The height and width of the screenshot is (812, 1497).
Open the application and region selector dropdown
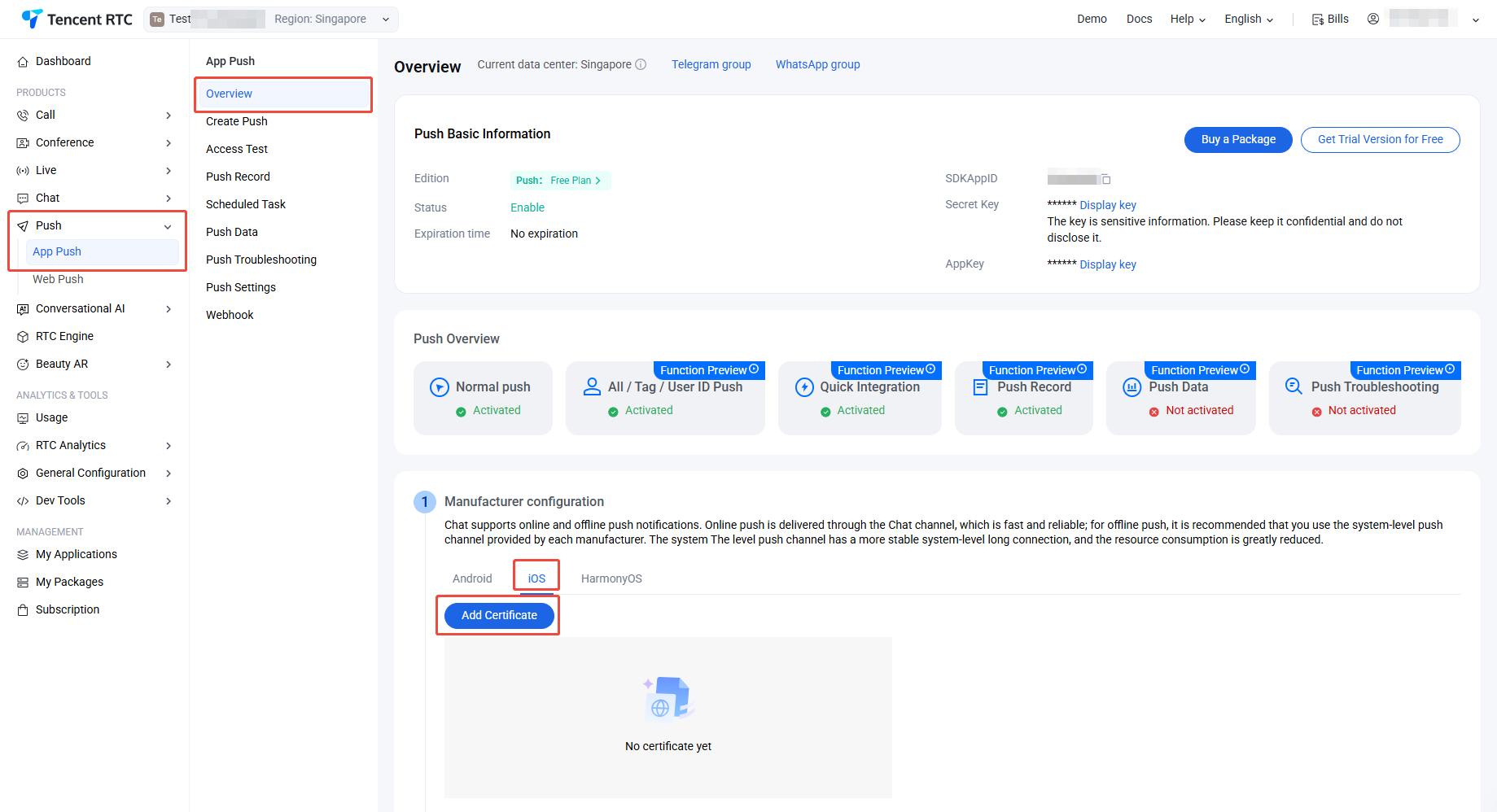point(271,20)
